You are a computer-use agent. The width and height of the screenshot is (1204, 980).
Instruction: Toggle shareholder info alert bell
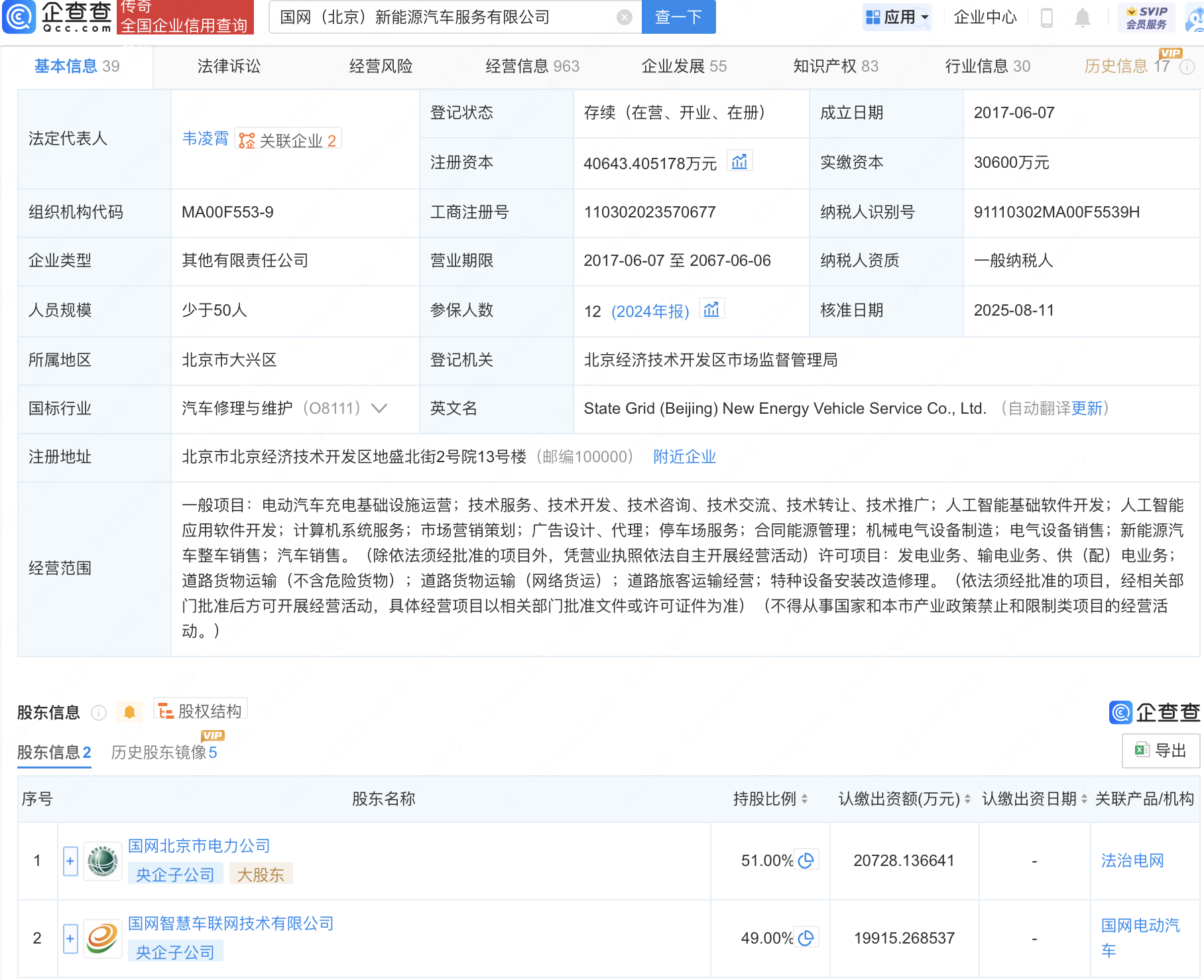tap(129, 712)
